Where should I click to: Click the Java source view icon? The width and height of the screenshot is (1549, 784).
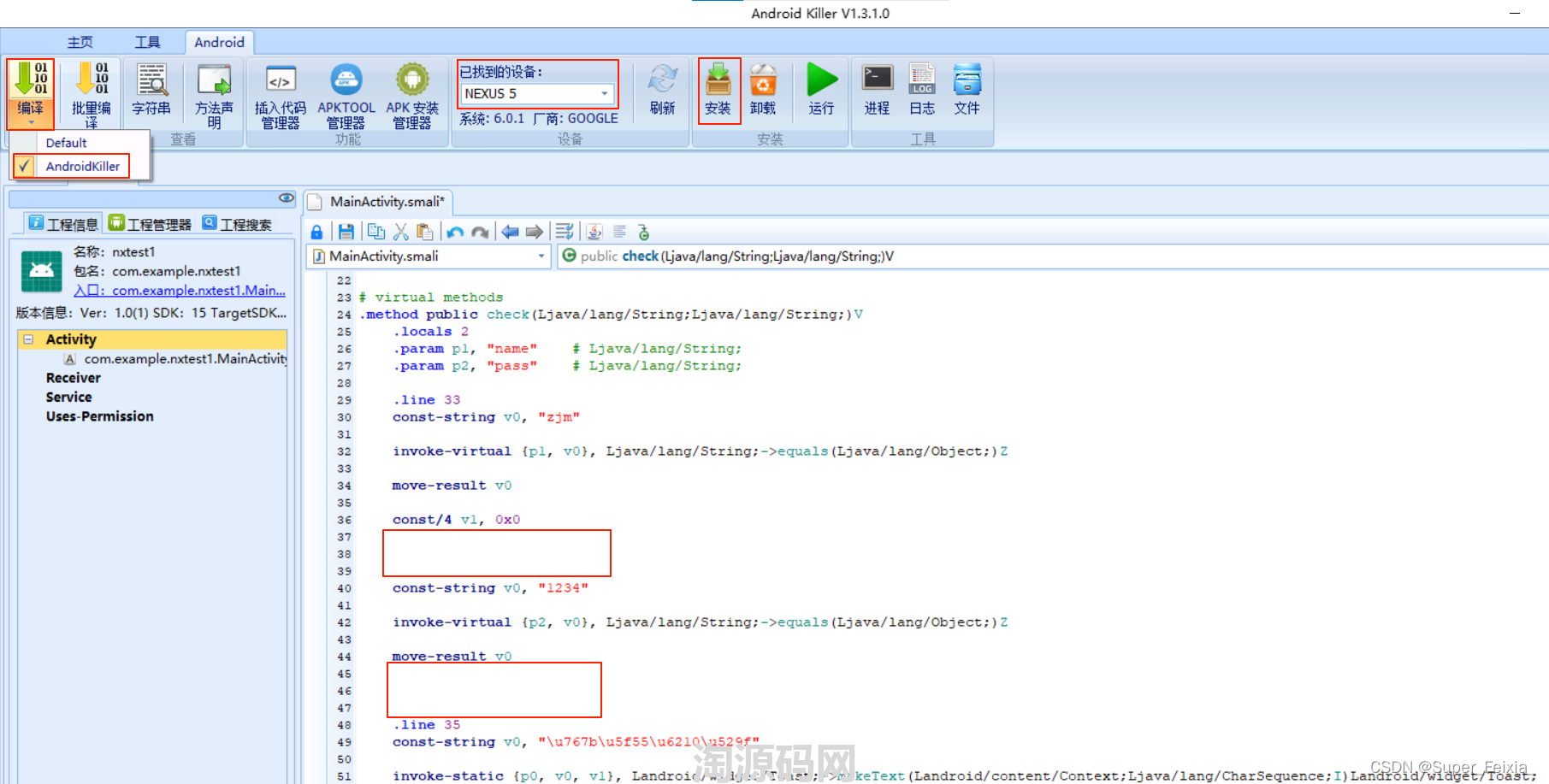coord(594,232)
